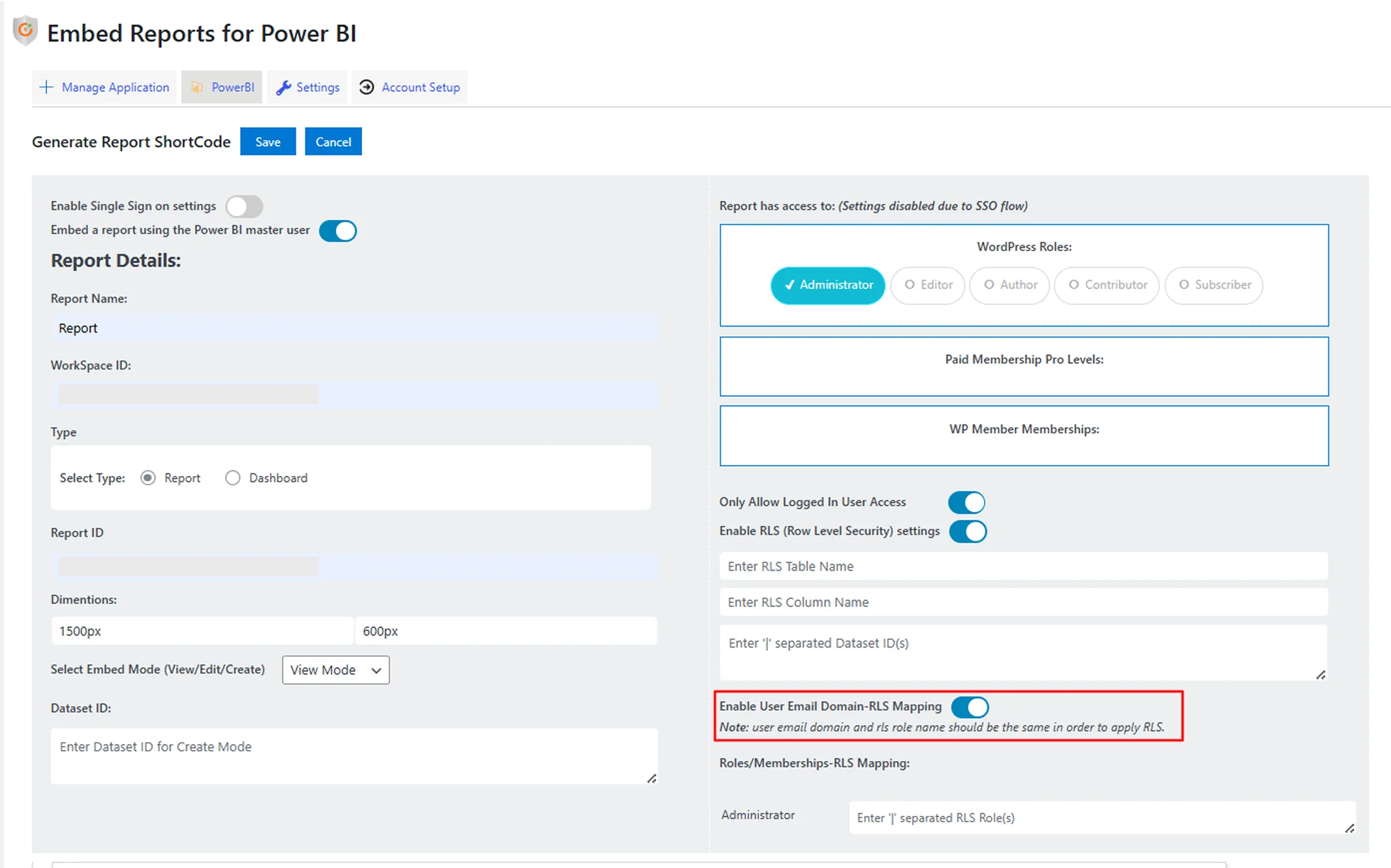Click the WP Member Memberships box

pyautogui.click(x=1024, y=436)
